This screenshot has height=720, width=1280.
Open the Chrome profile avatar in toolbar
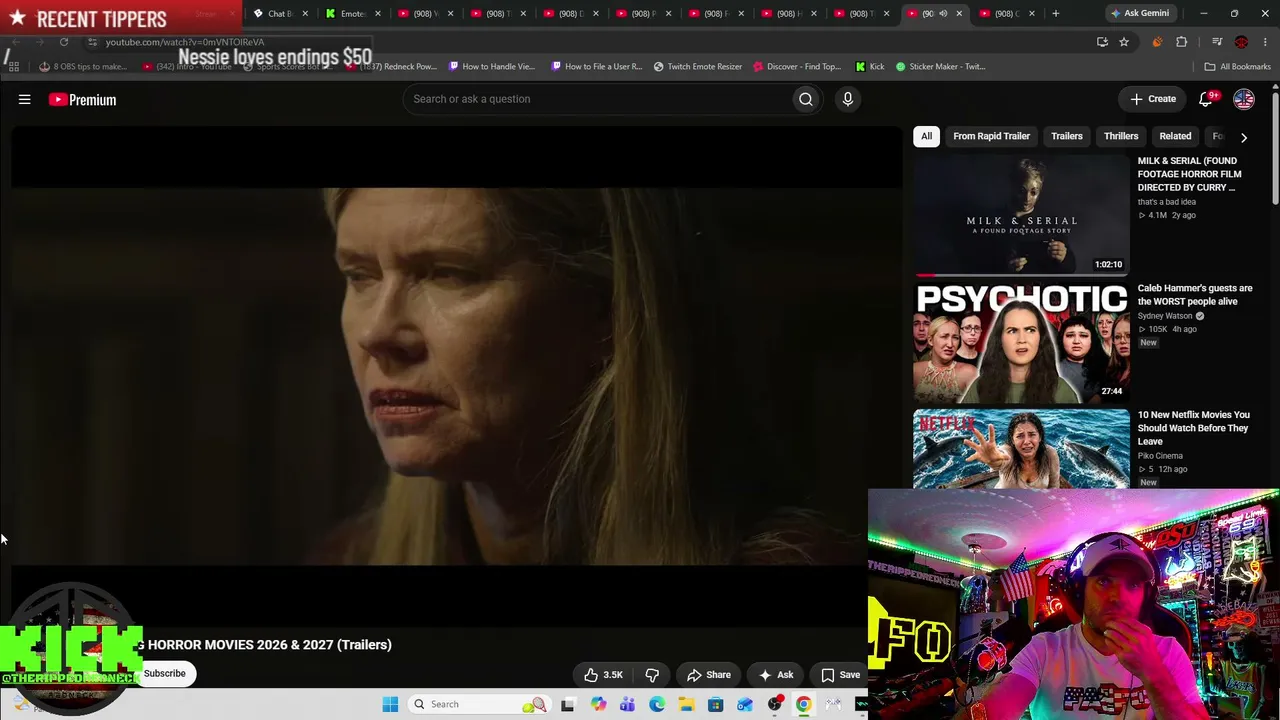(1241, 42)
